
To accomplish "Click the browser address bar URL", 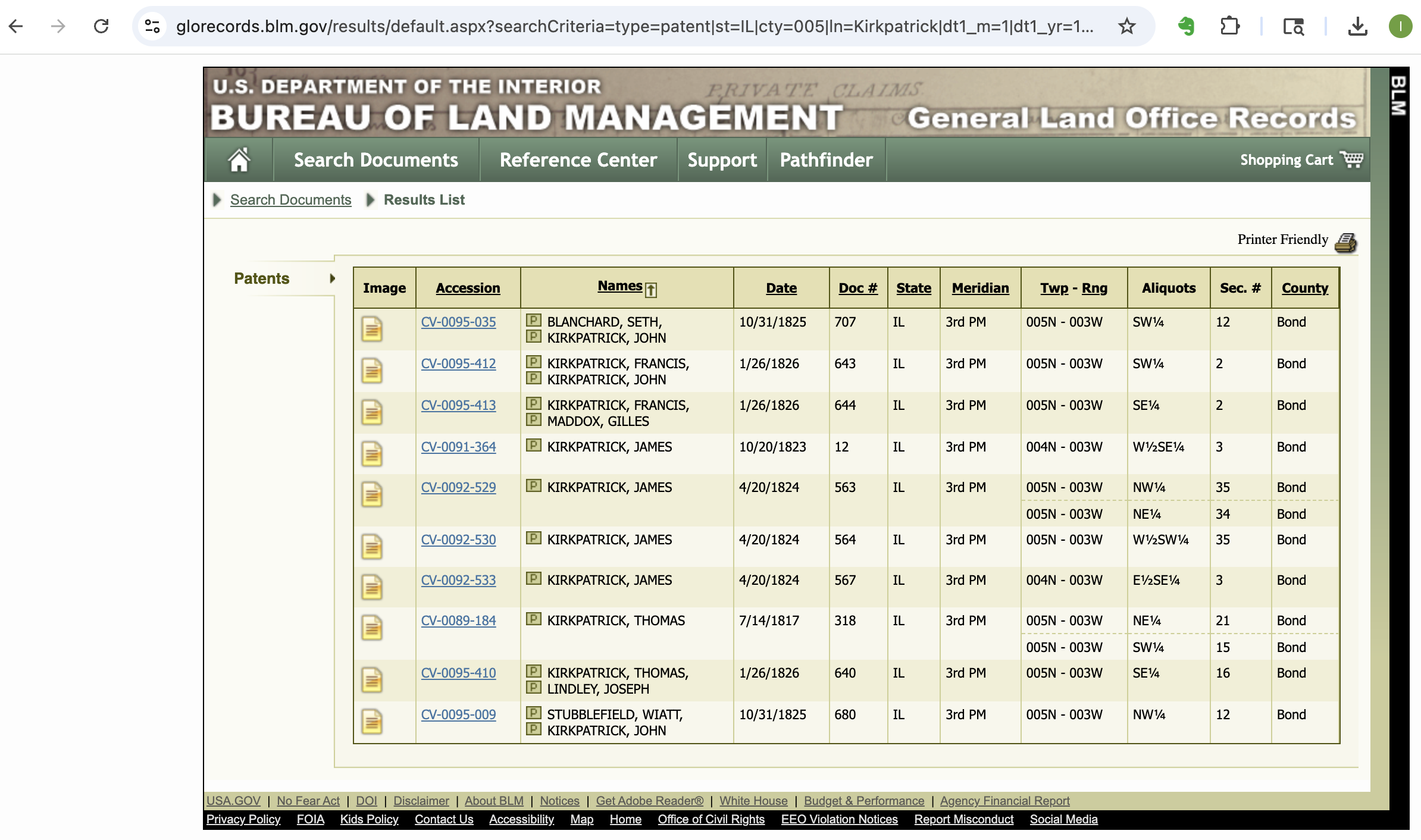I will point(634,26).
